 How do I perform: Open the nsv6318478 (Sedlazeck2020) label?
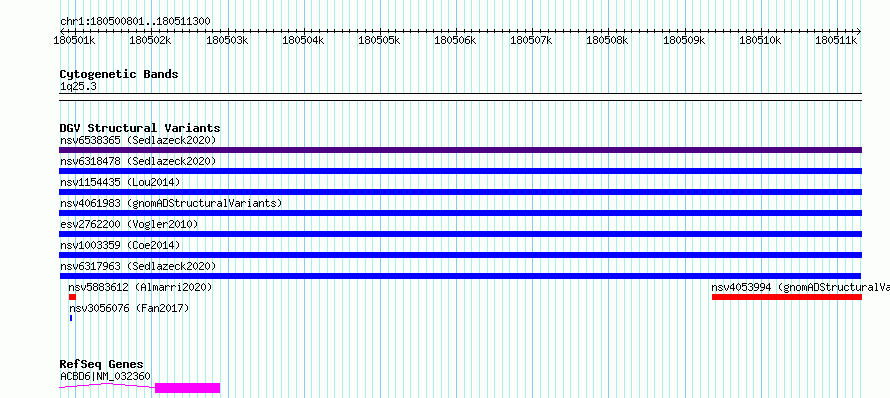pyautogui.click(x=138, y=161)
